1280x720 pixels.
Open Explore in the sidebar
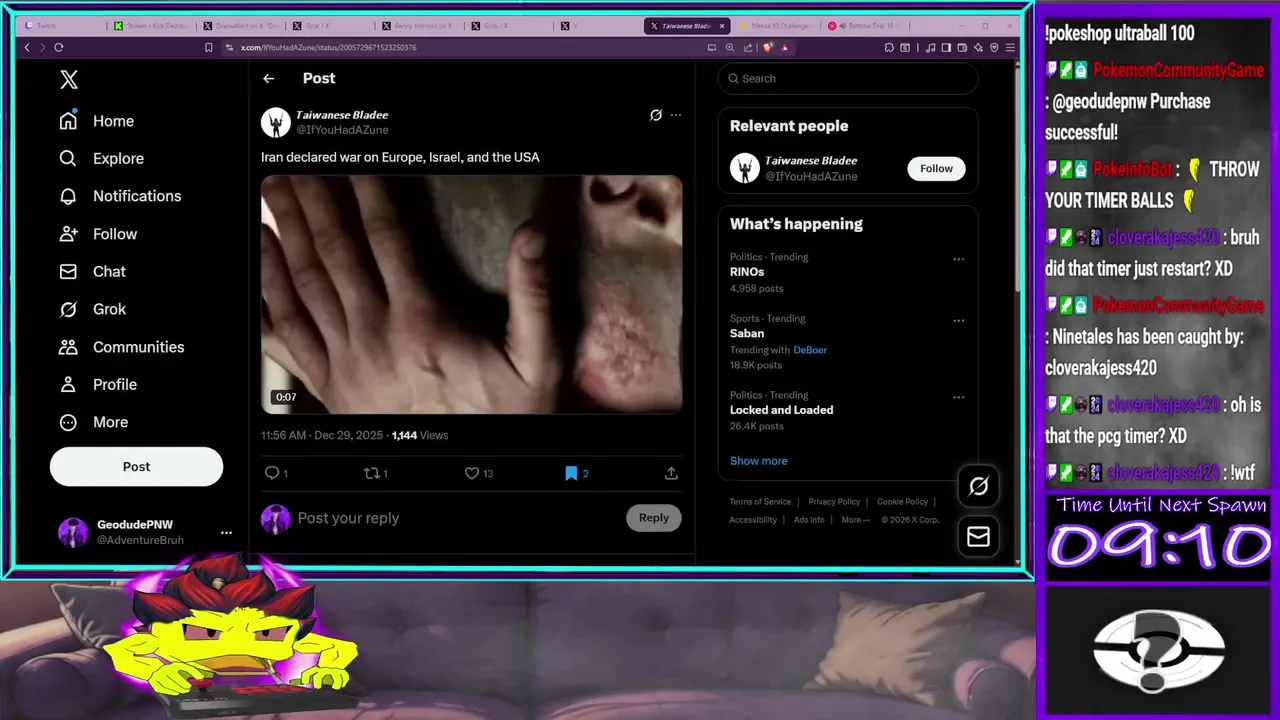tap(101, 158)
